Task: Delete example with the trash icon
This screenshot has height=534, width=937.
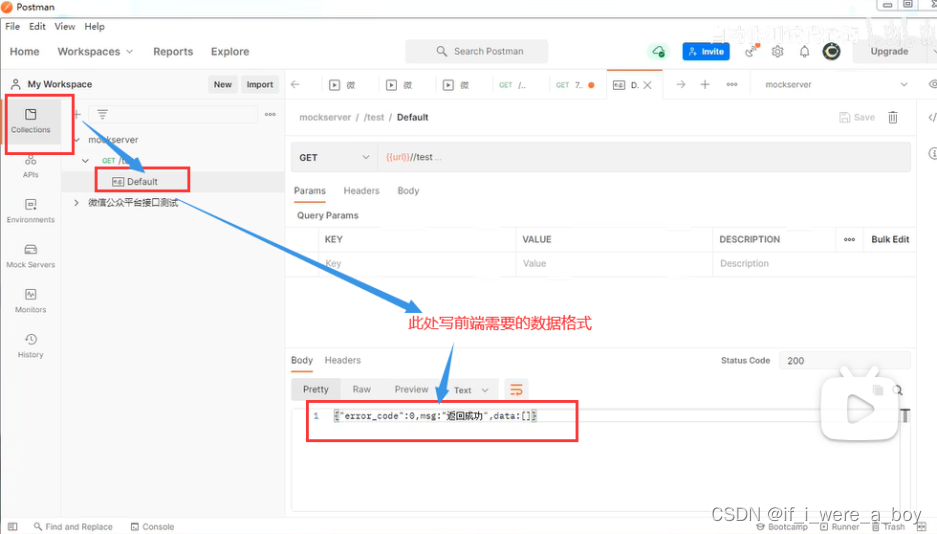Action: [893, 117]
